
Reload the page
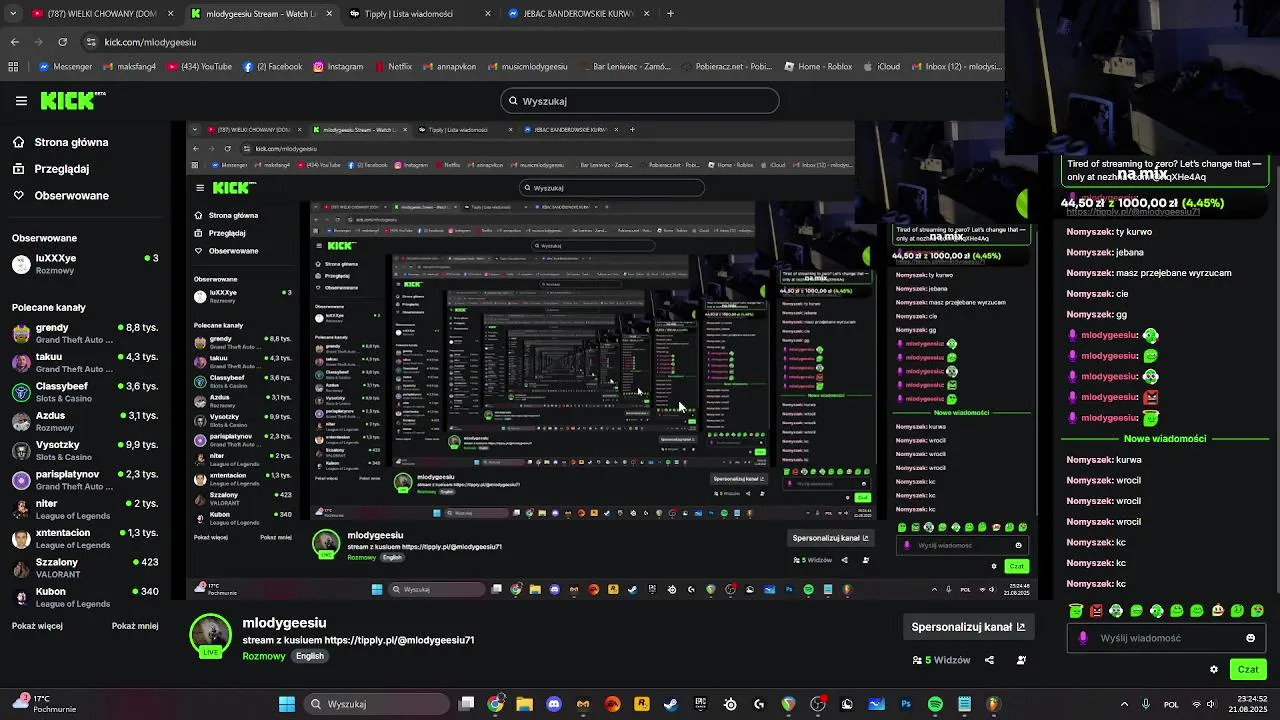(x=62, y=42)
